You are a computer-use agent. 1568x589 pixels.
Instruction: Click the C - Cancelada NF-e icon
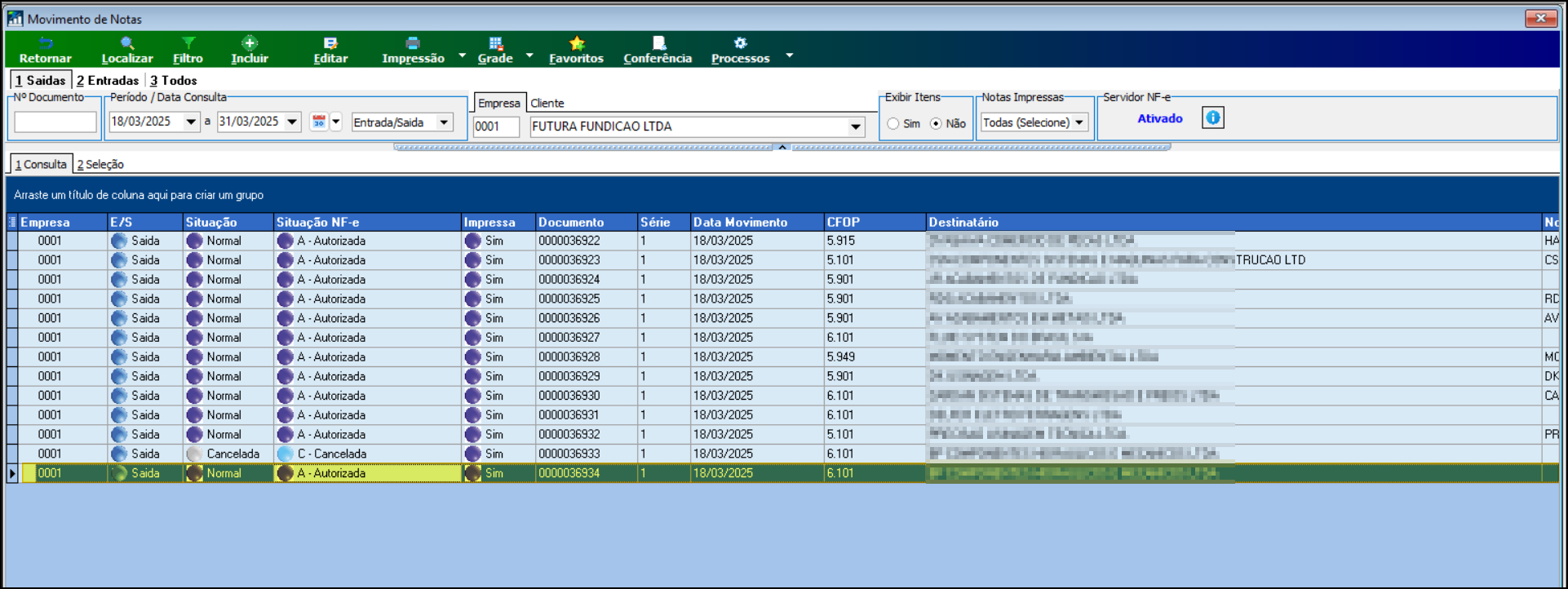pyautogui.click(x=285, y=454)
